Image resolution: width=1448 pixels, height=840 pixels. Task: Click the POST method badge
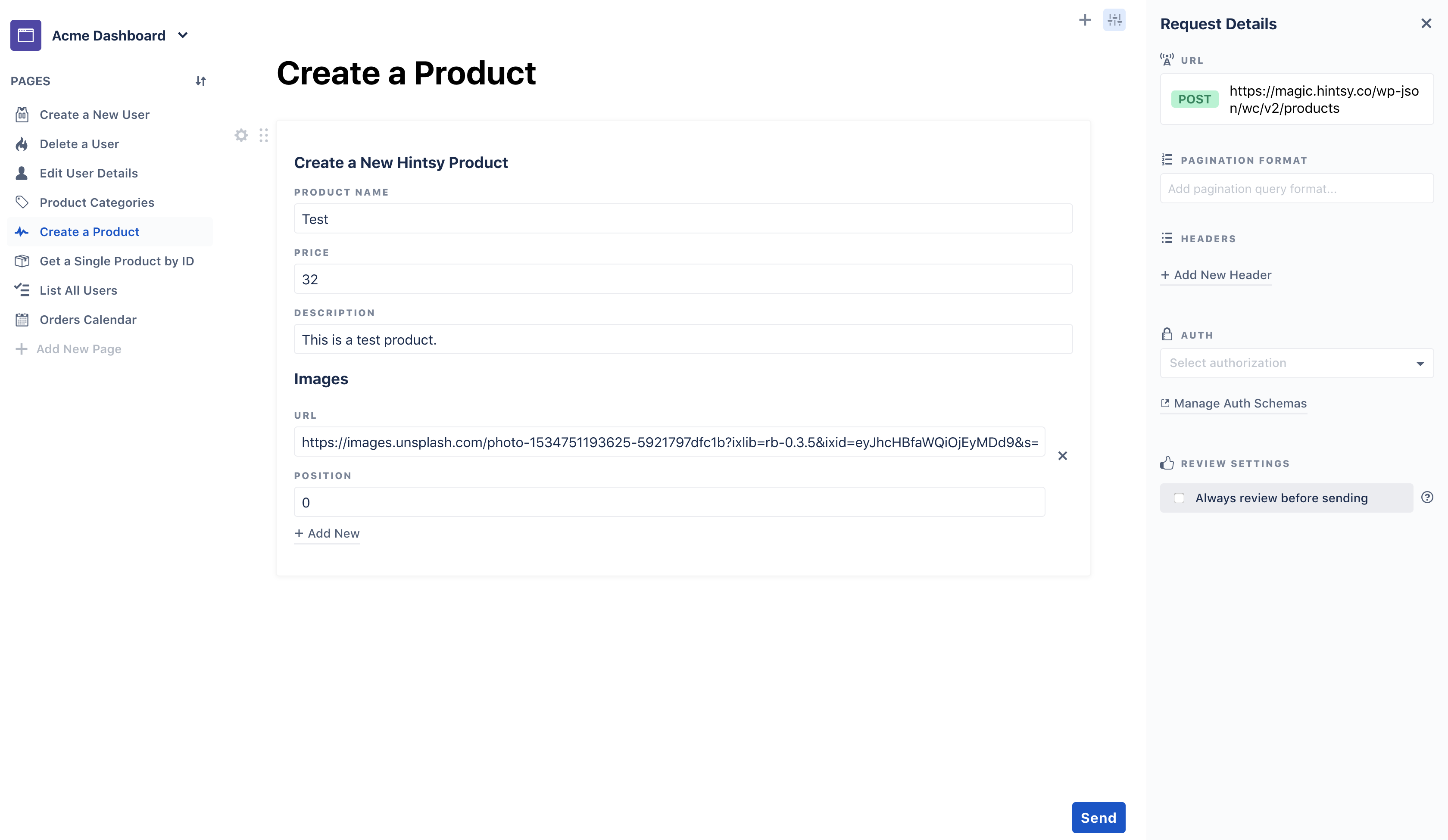1194,100
